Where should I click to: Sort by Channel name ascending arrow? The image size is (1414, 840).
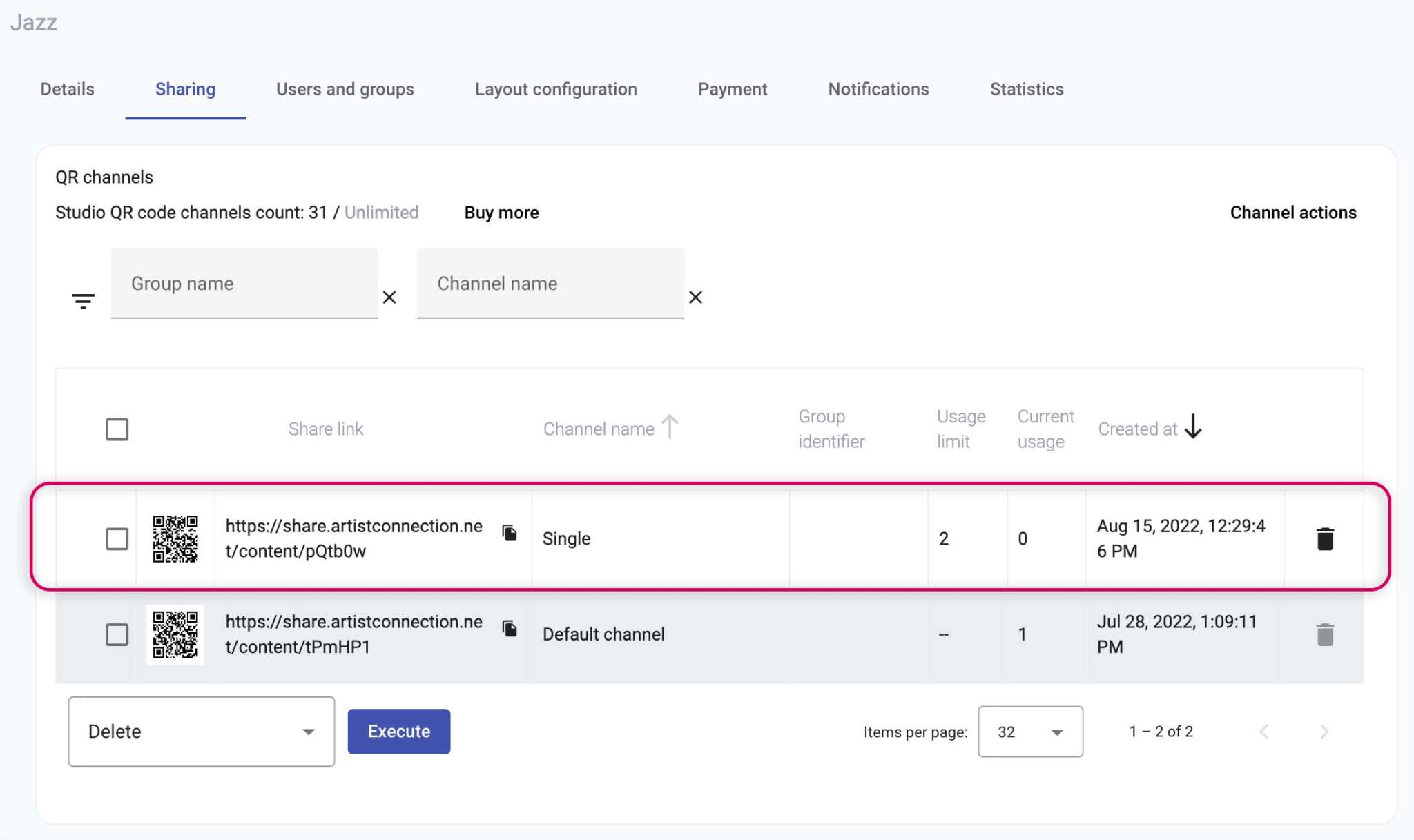pos(669,427)
